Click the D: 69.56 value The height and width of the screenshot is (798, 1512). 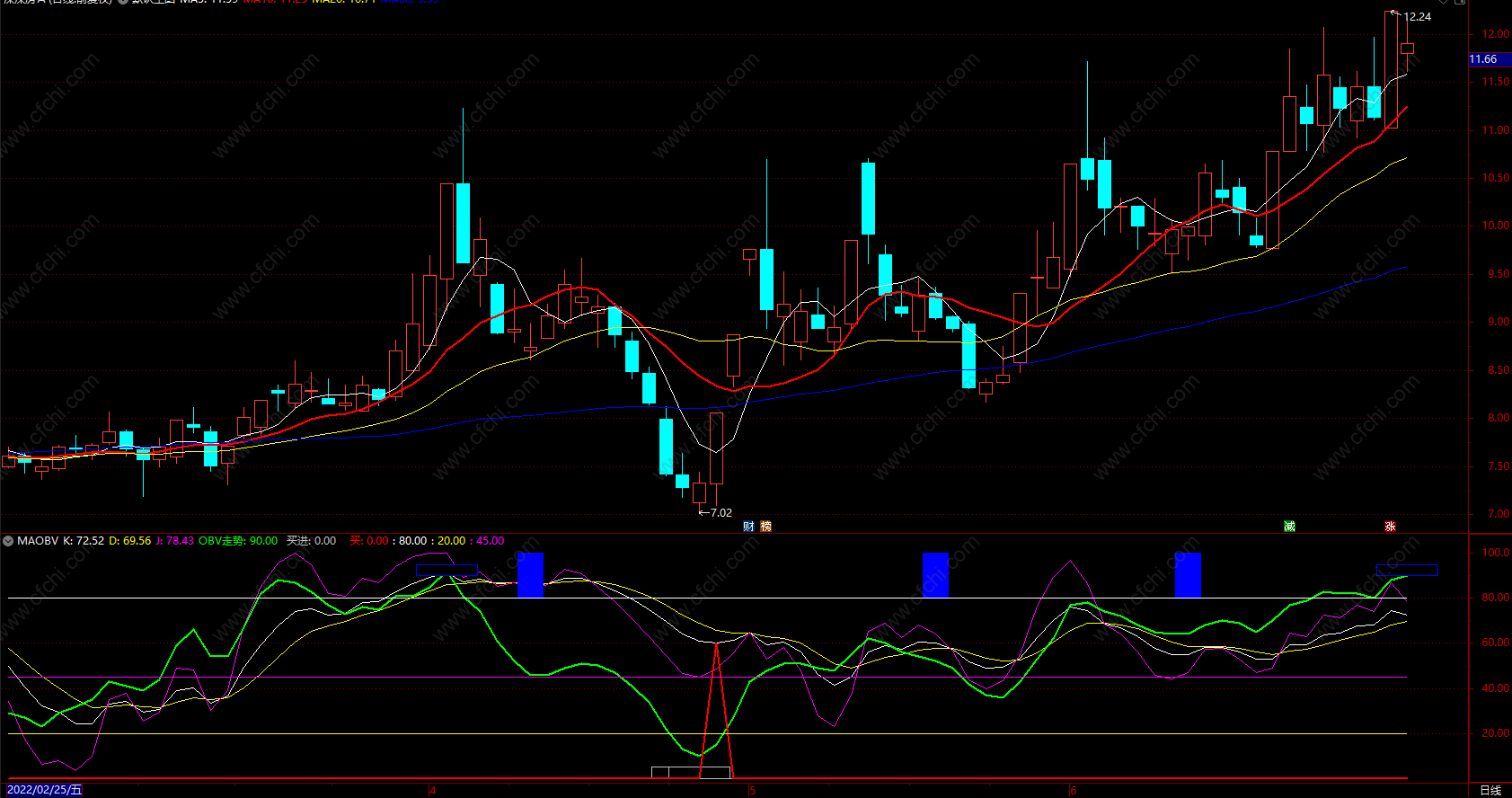pos(130,541)
